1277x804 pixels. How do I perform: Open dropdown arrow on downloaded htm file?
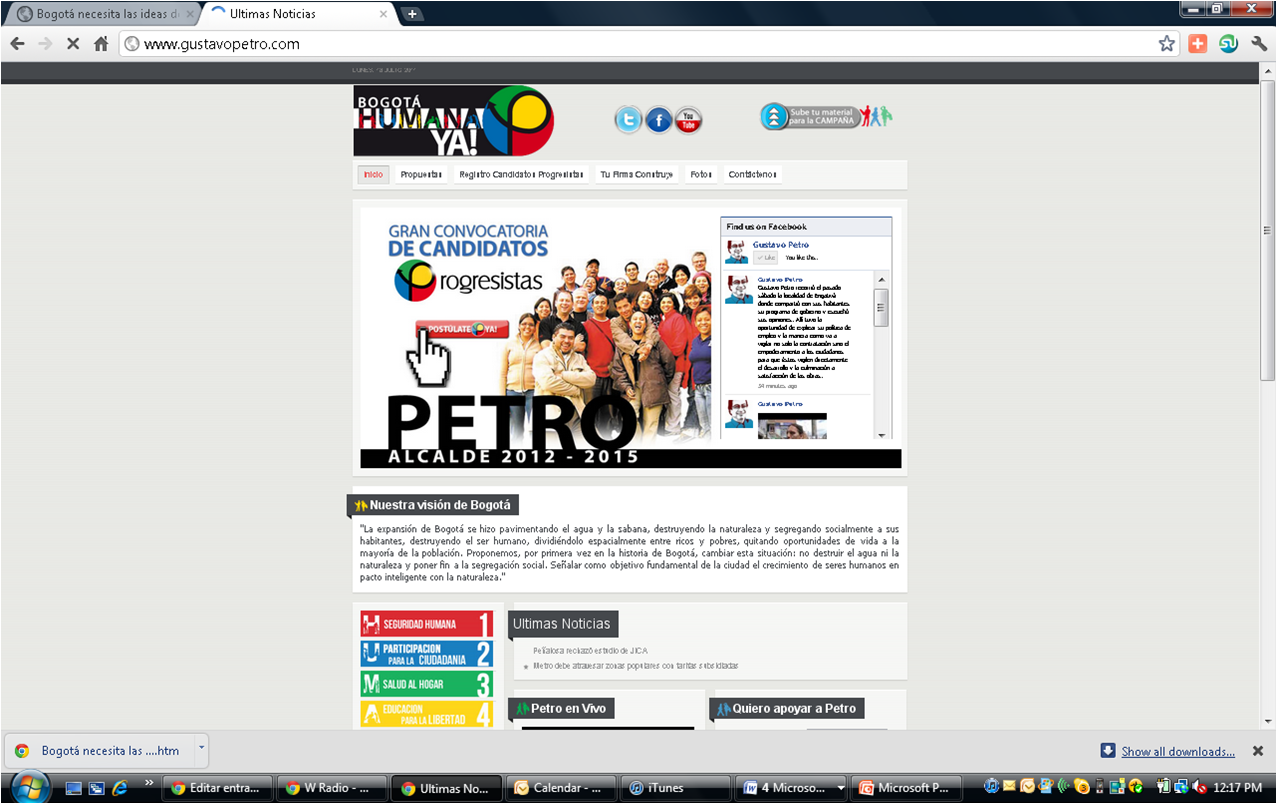coord(201,747)
